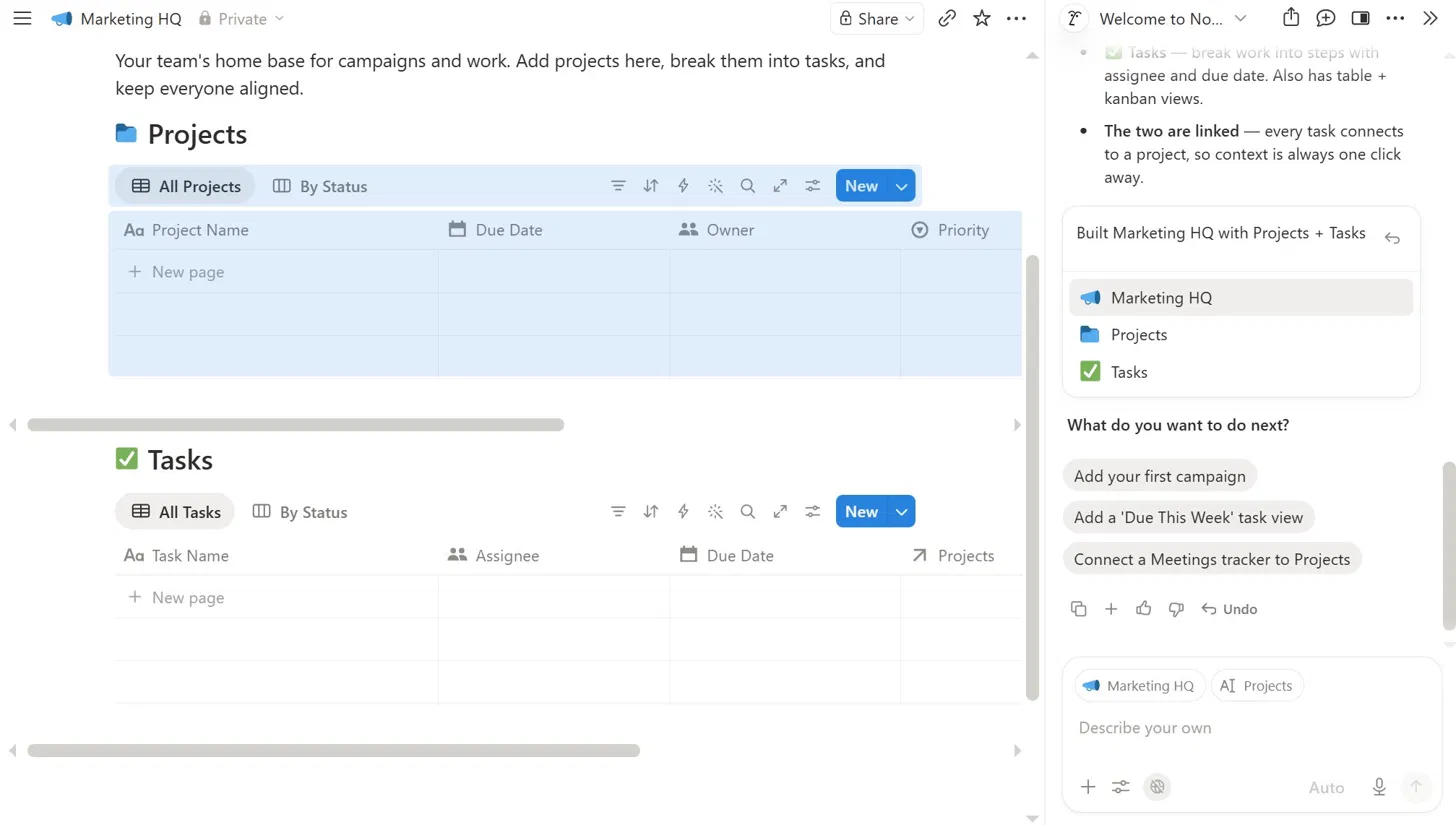This screenshot has width=1456, height=825.
Task: Click reply arrow on Built Marketing HQ card
Action: (1392, 238)
